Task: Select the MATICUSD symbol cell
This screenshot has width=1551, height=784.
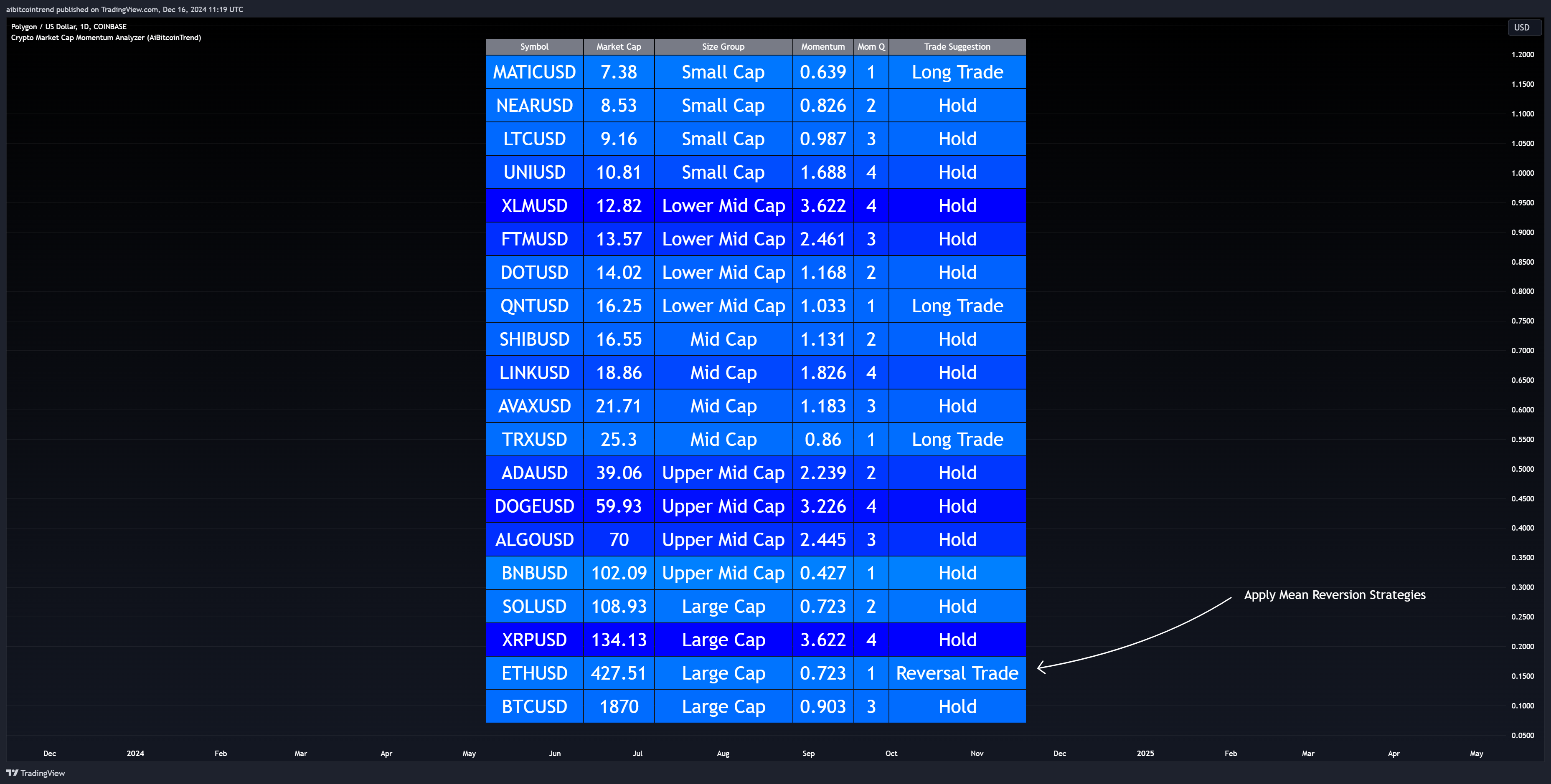Action: [535, 72]
